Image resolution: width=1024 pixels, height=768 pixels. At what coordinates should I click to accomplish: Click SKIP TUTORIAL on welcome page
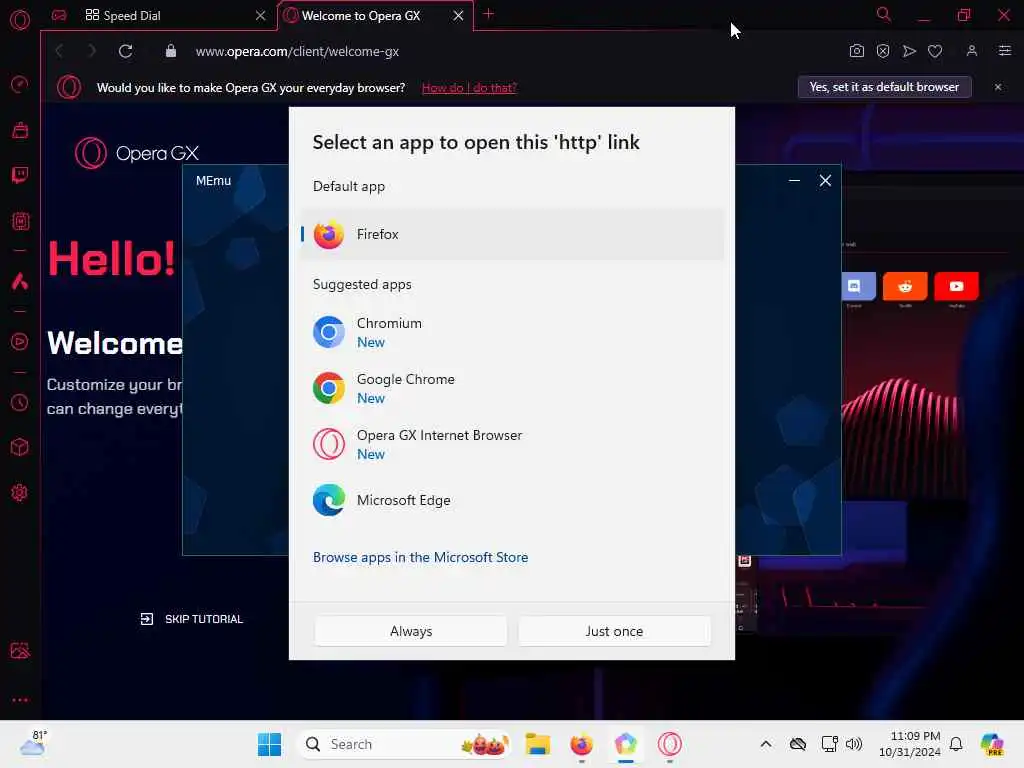(191, 618)
